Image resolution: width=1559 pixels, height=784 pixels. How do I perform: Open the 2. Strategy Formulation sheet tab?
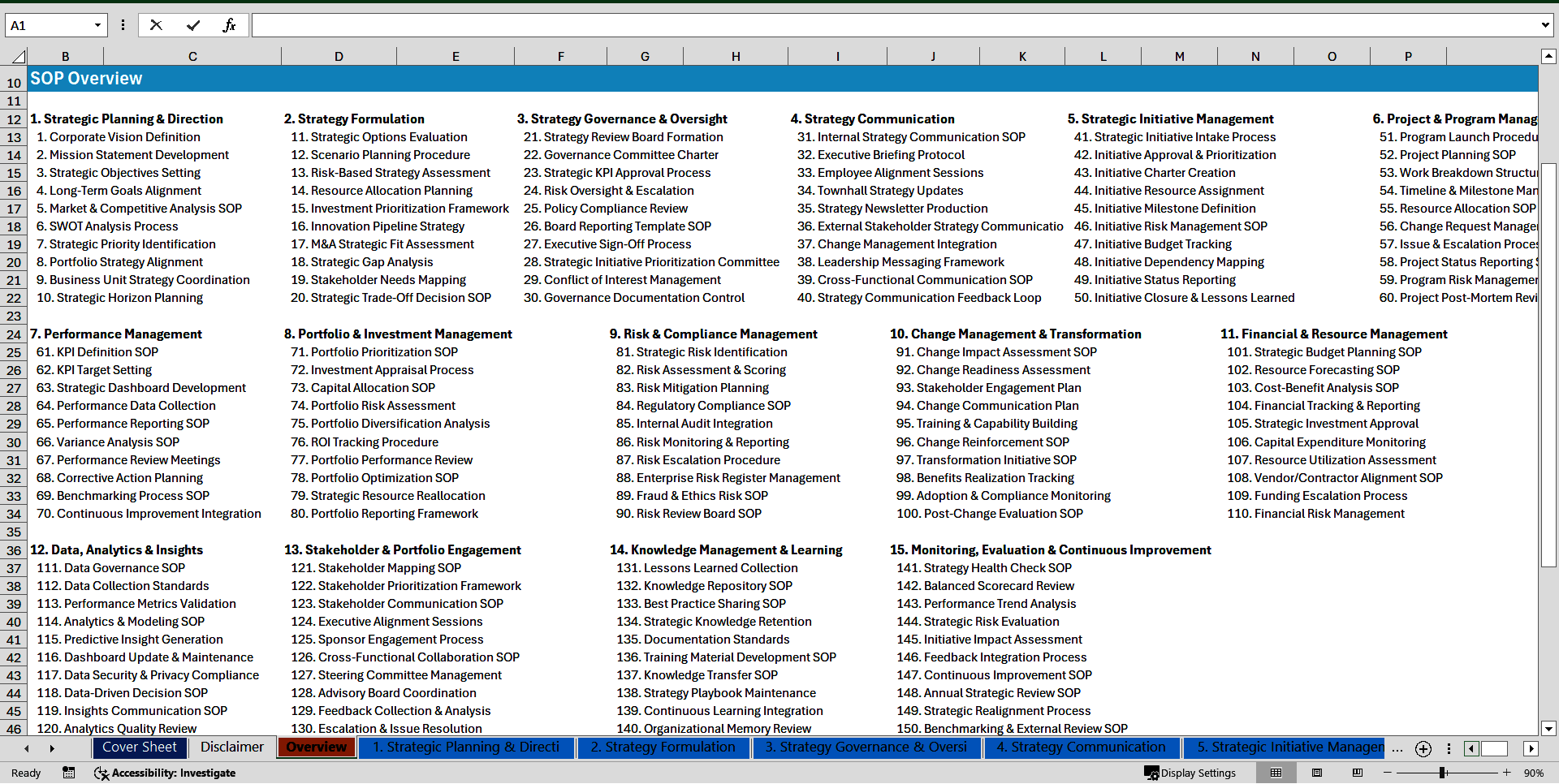tap(663, 747)
